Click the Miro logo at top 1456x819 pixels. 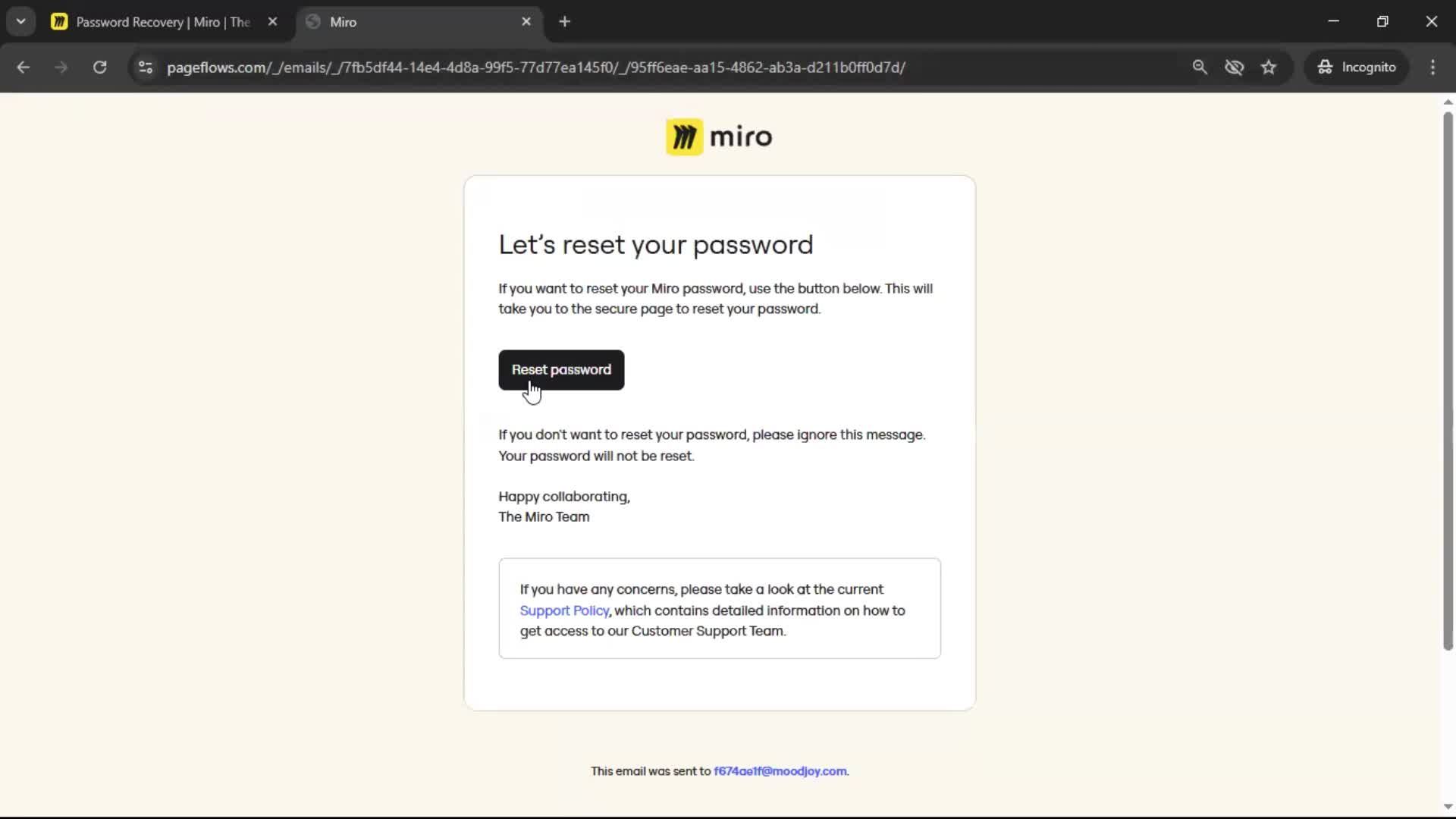point(719,137)
